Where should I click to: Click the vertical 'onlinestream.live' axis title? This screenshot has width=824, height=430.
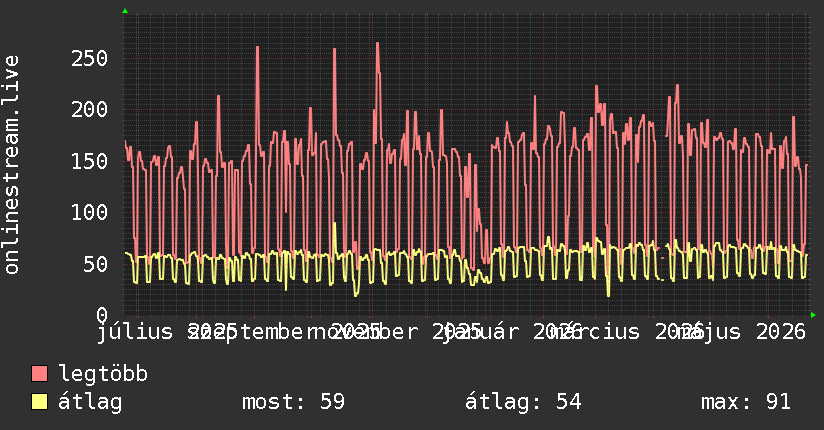pos(11,165)
